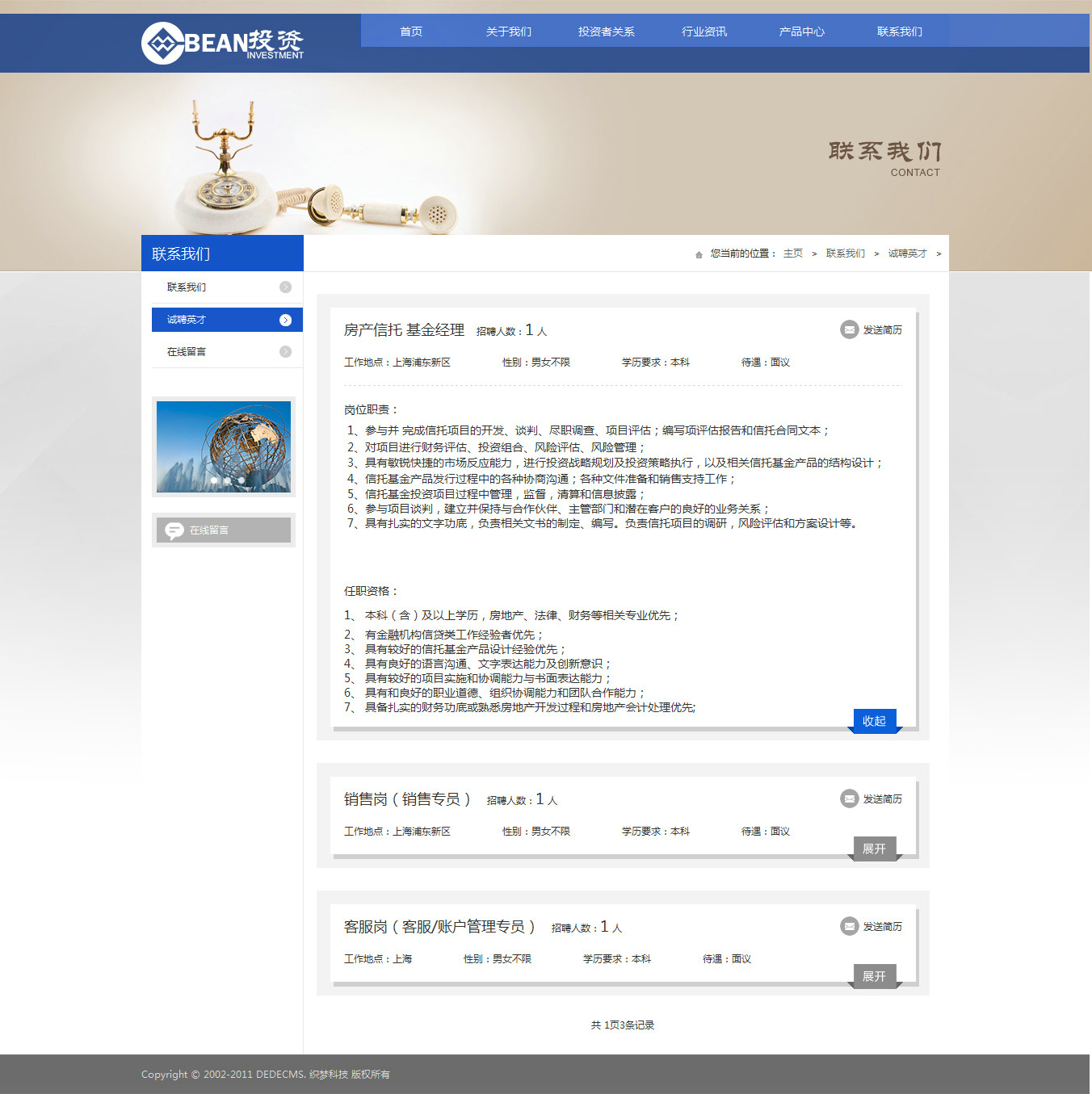Click arrow icon next to sidebar 在线留言
This screenshot has height=1094, width=1092.
coord(285,352)
